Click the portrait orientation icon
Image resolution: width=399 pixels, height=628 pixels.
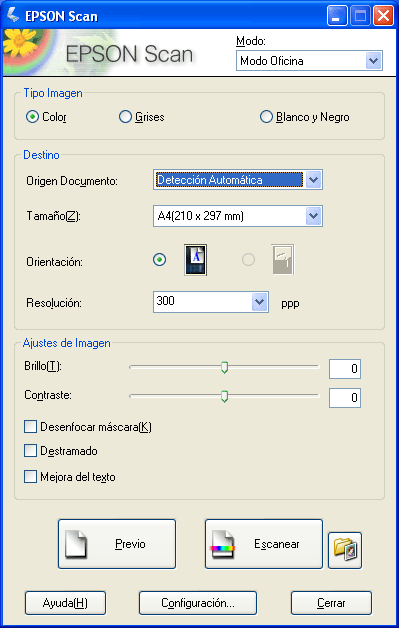point(195,260)
